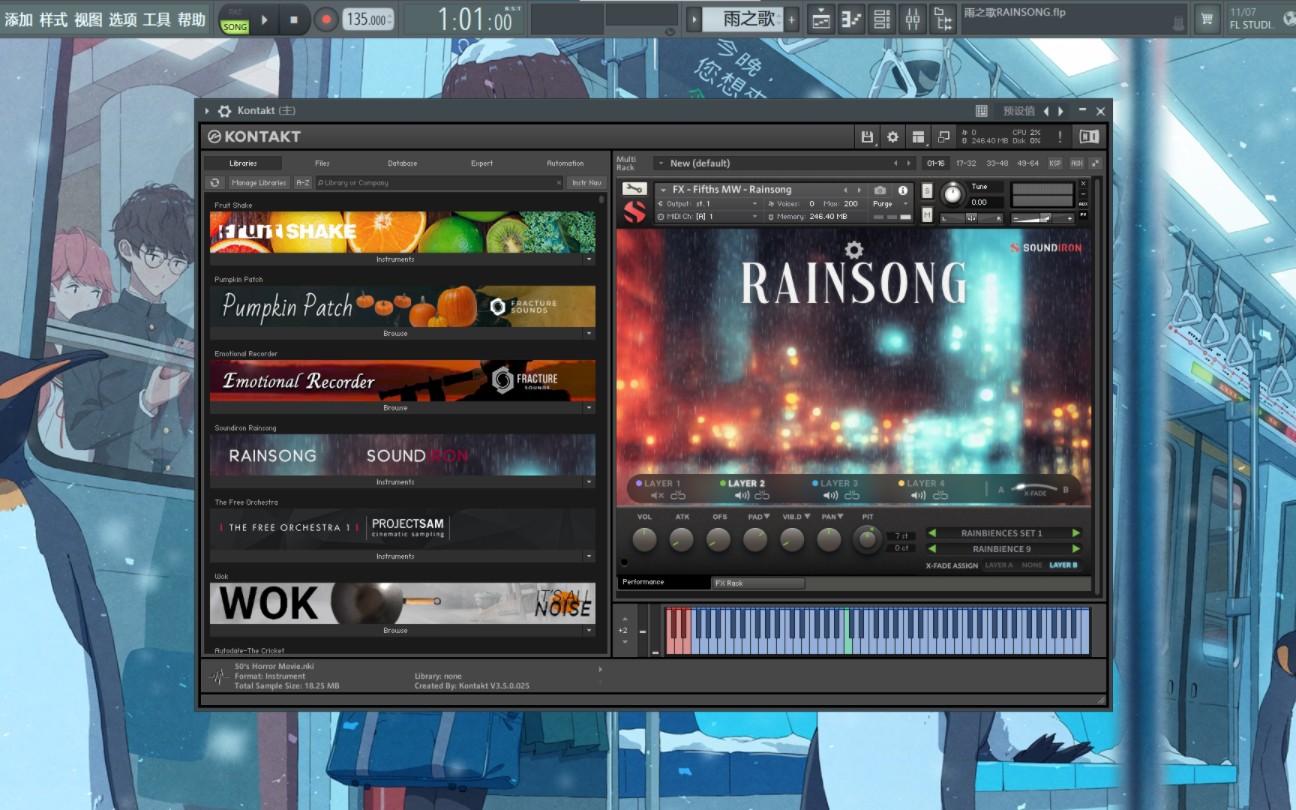
Task: Open MIDI Ch dropdown
Action: [757, 216]
